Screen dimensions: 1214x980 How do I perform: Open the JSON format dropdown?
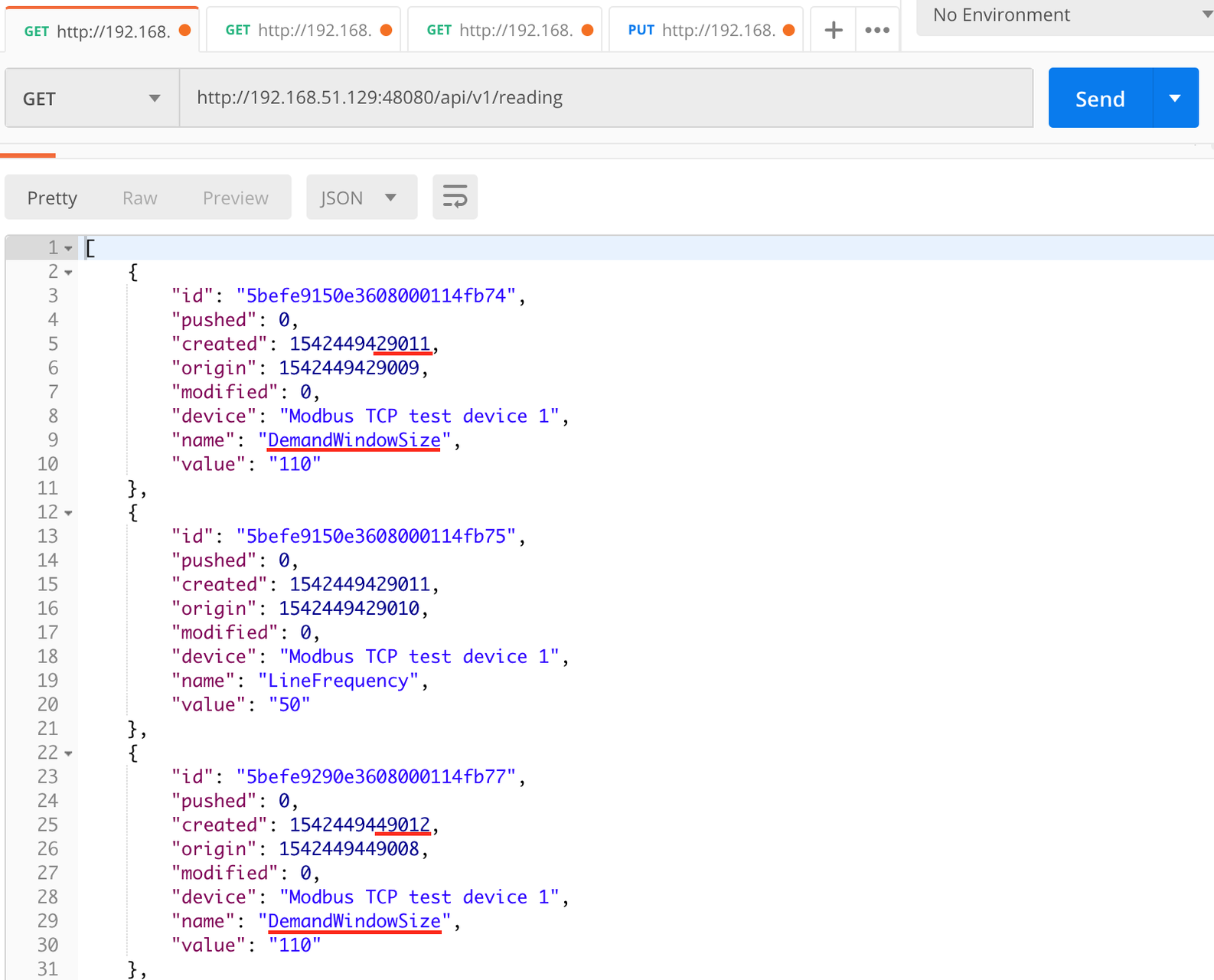[x=361, y=198]
